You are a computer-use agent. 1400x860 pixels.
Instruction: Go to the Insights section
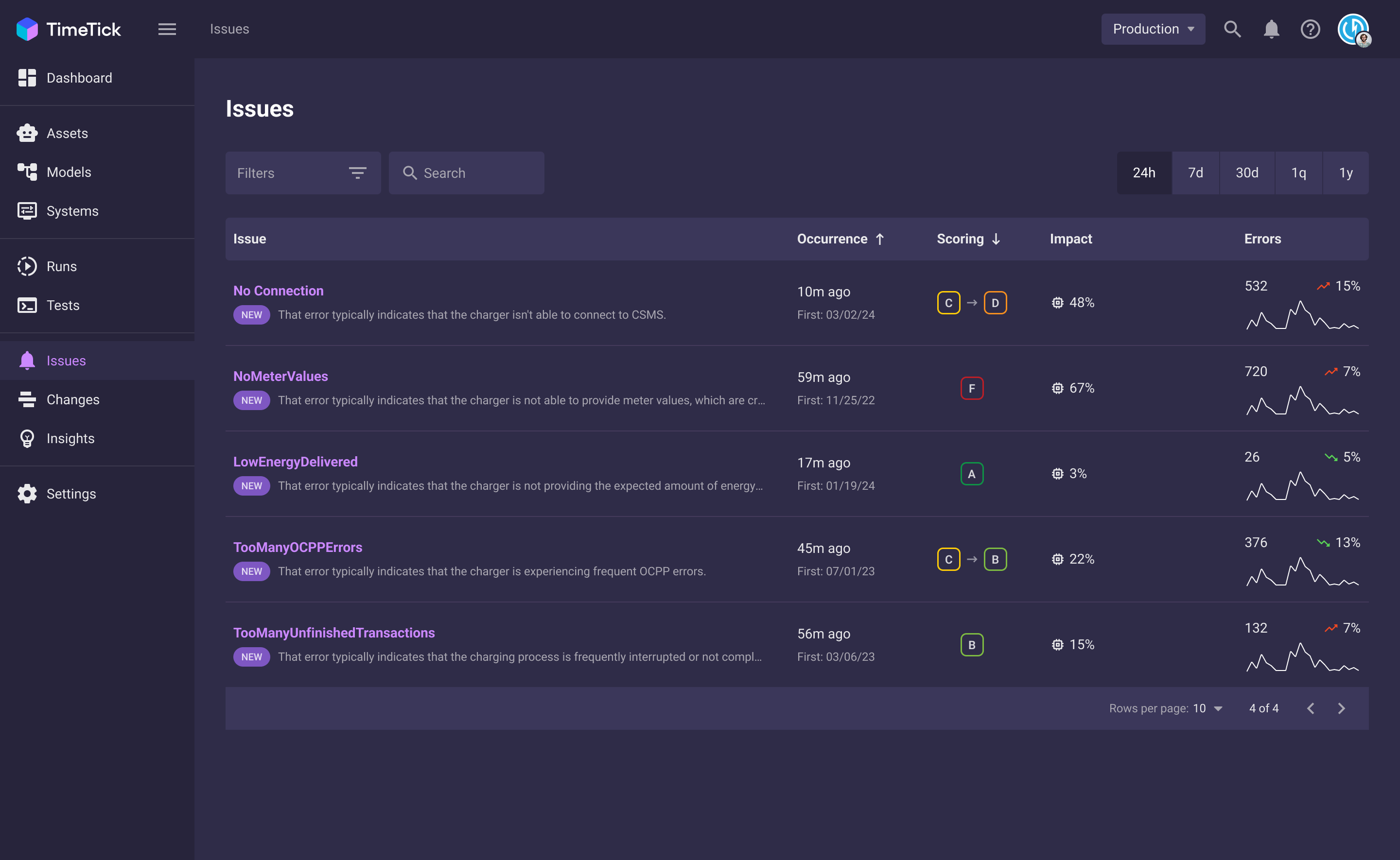click(70, 438)
